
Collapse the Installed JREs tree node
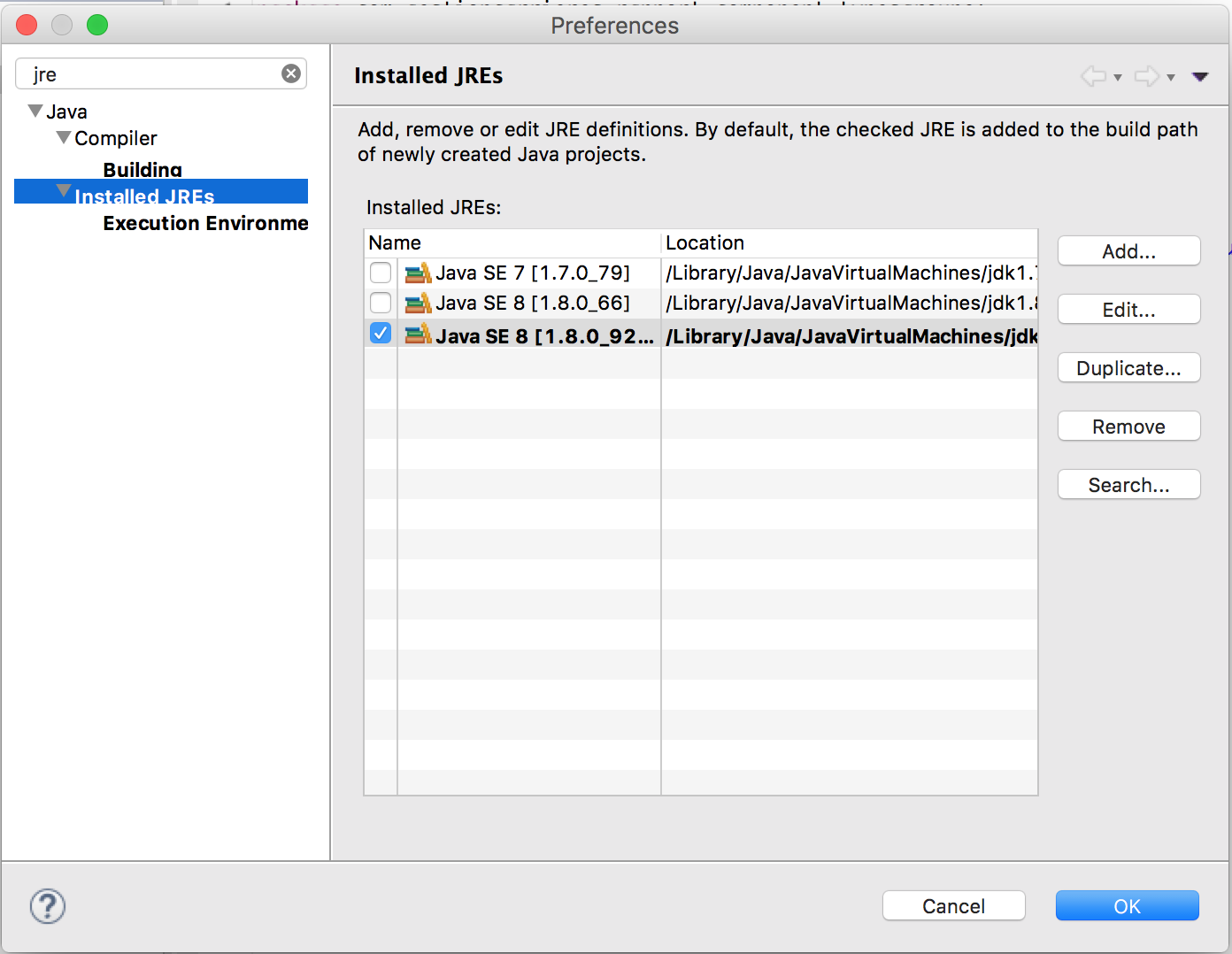[64, 191]
